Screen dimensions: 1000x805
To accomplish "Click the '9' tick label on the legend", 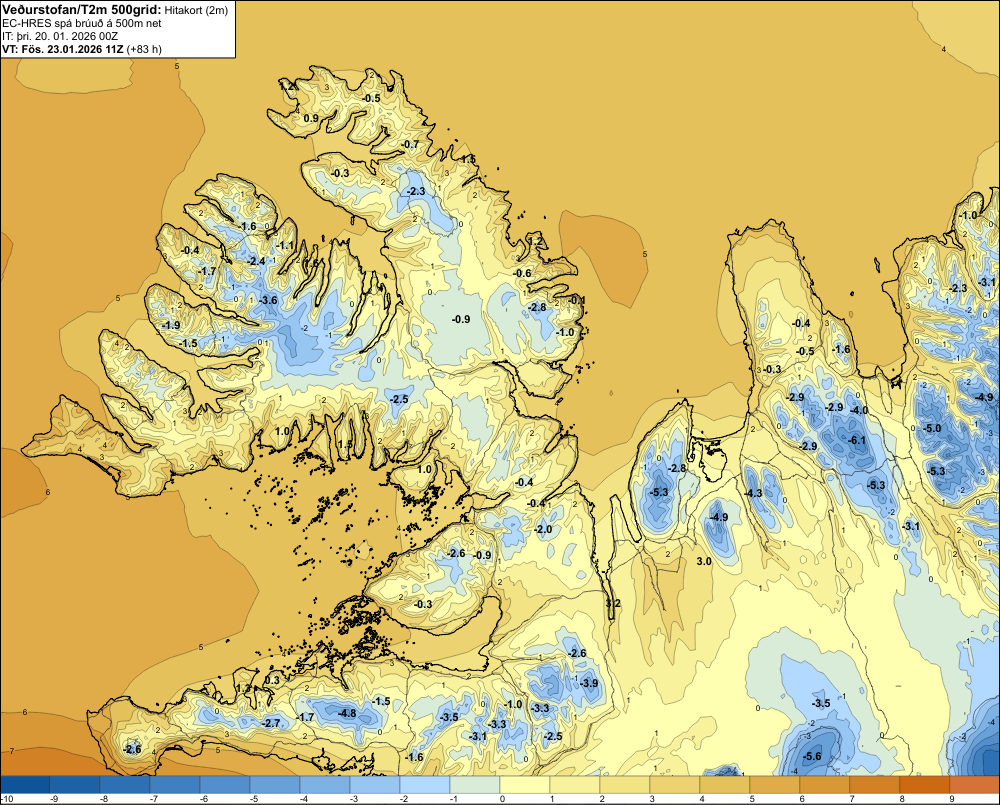I will tap(952, 799).
